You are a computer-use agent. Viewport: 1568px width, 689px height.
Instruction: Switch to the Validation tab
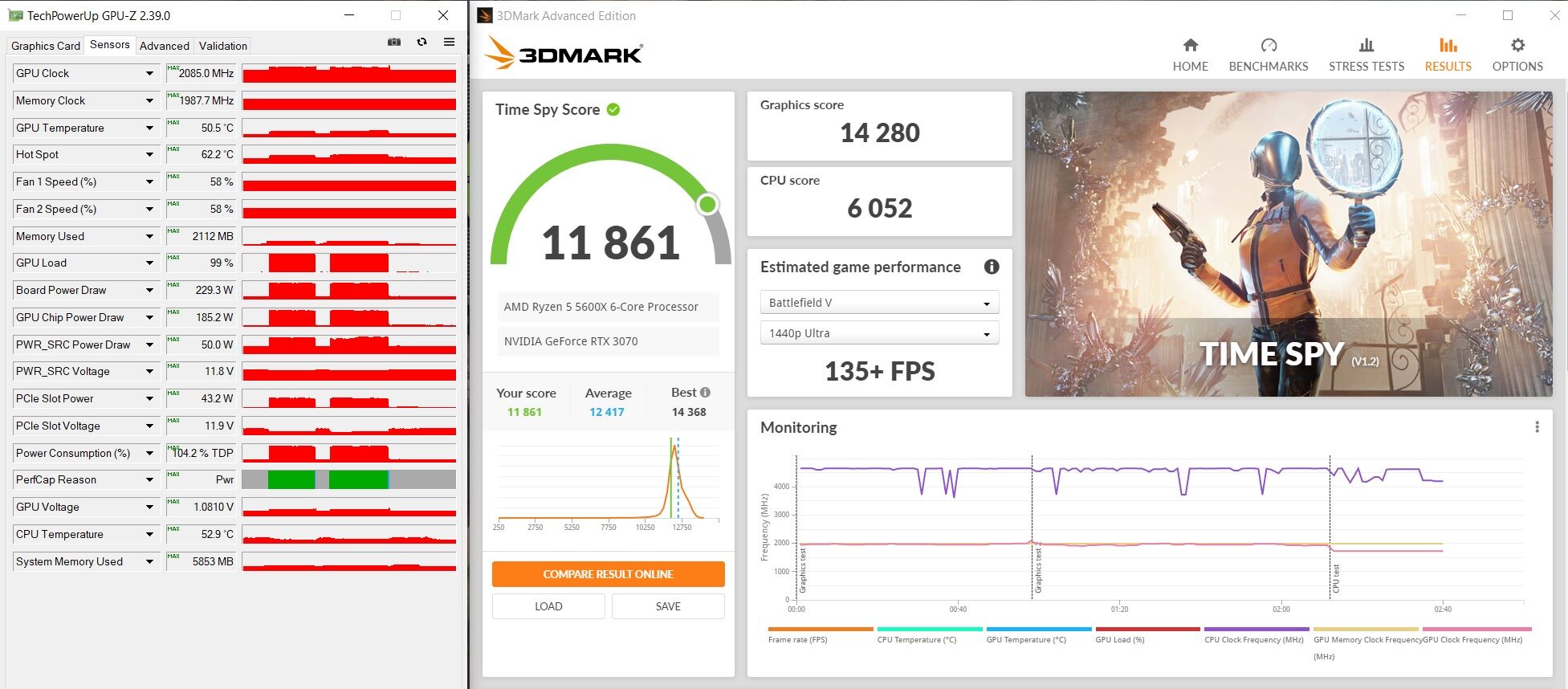(223, 46)
